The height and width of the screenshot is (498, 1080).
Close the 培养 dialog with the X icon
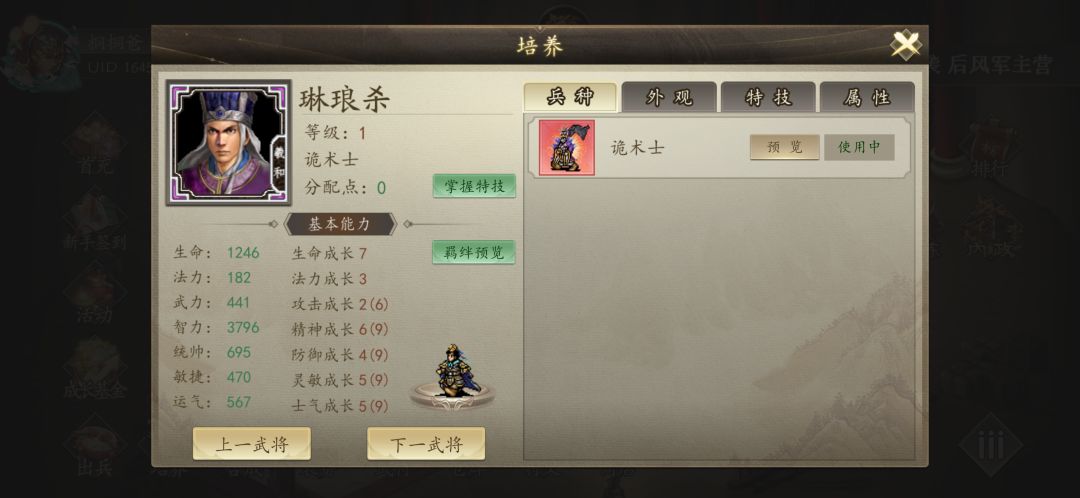pos(906,45)
